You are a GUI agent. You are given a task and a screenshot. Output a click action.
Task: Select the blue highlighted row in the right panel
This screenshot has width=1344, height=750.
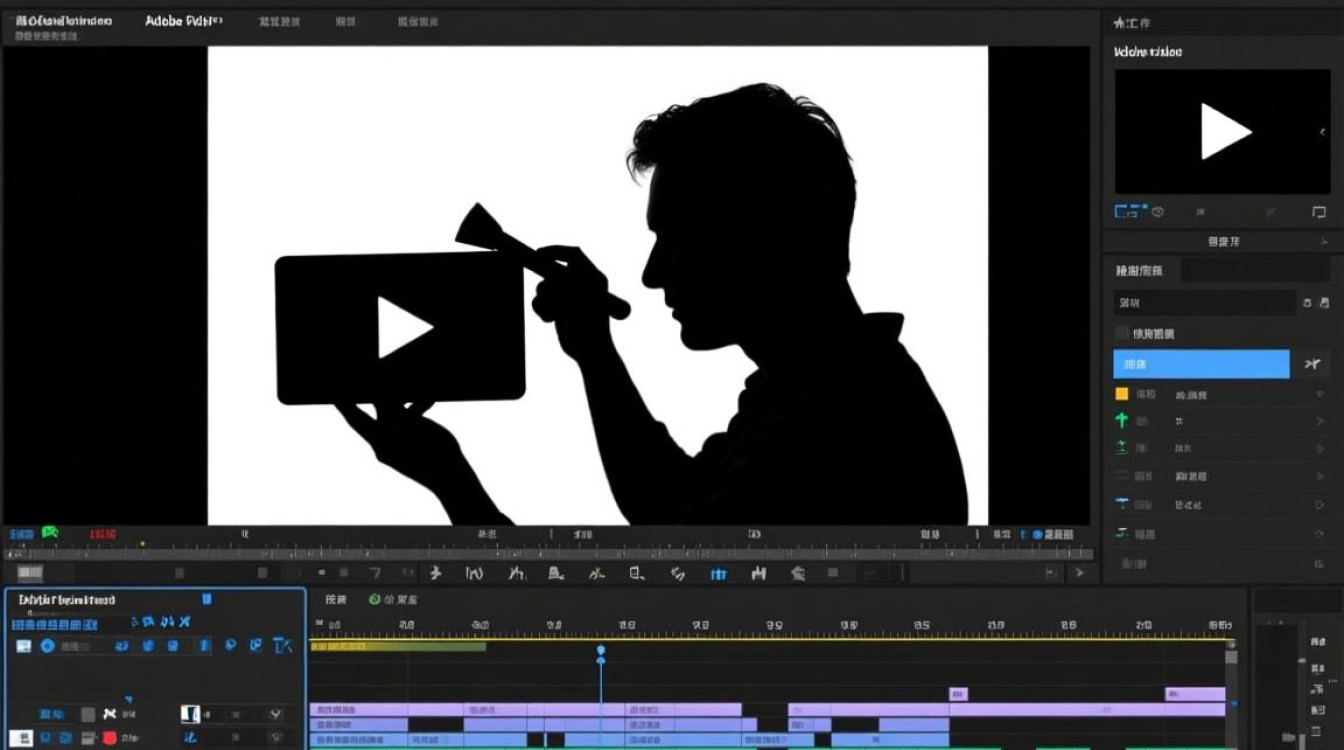tap(1201, 364)
